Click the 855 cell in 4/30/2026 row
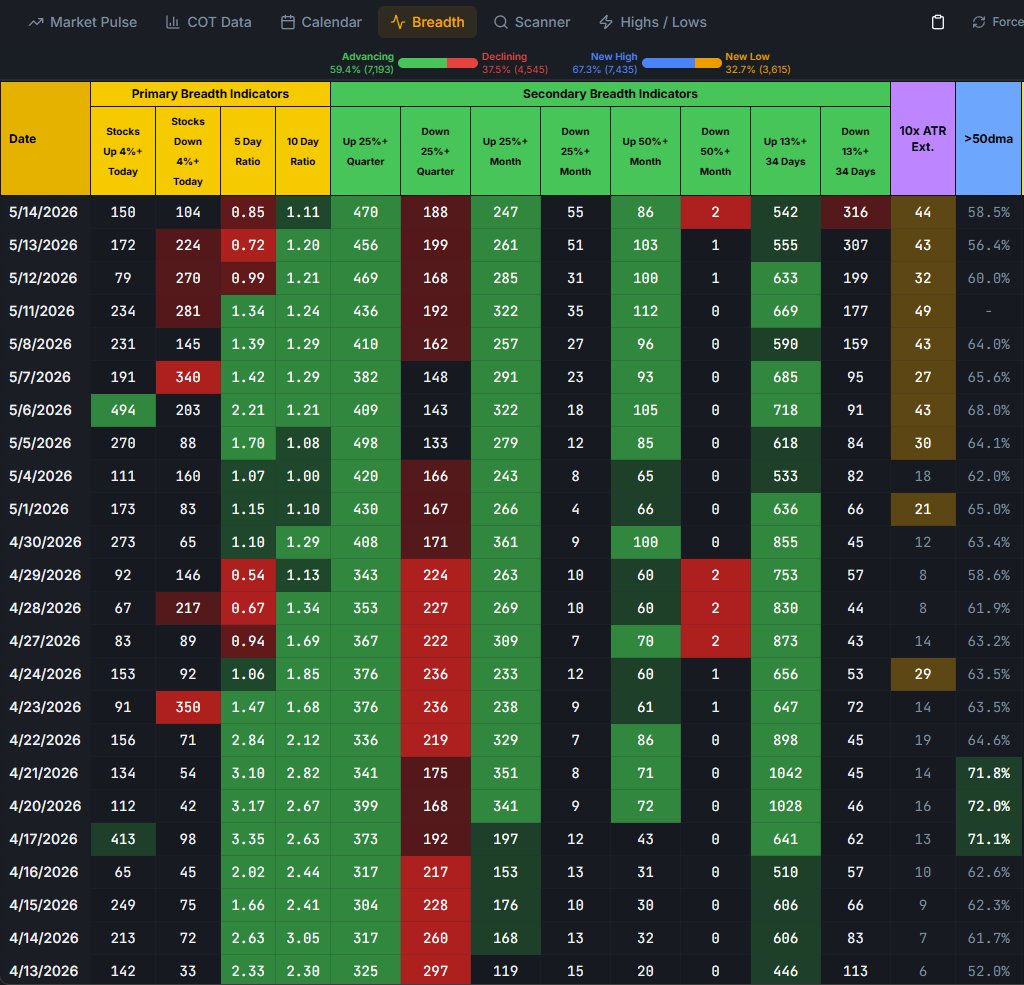1024x985 pixels. coord(785,542)
